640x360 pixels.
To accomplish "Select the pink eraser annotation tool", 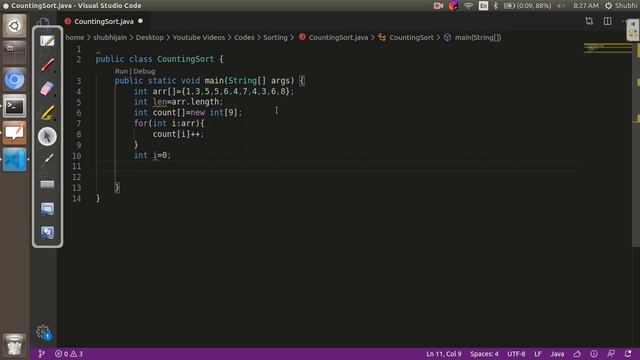I will click(47, 89).
